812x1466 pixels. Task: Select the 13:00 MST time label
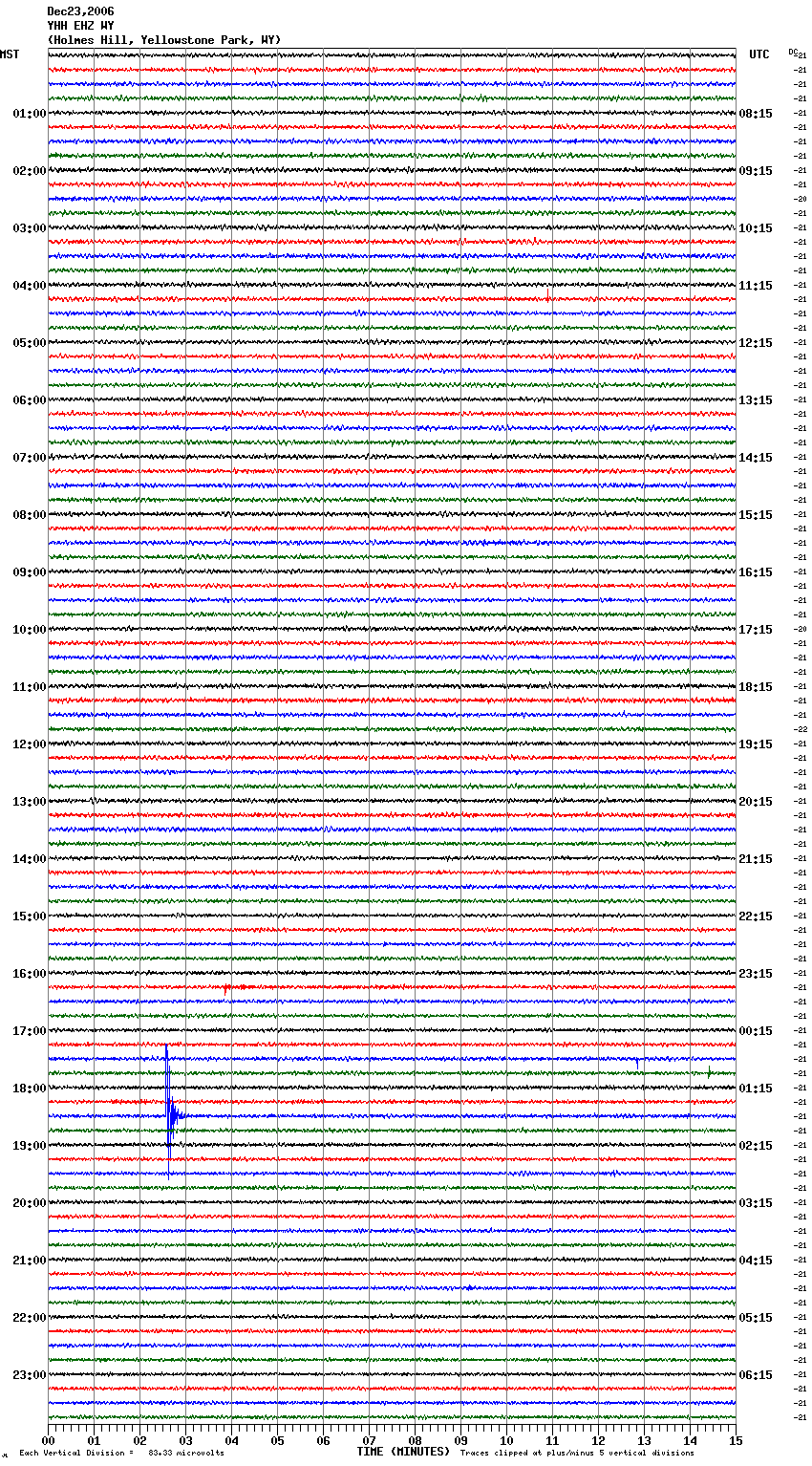coord(29,802)
